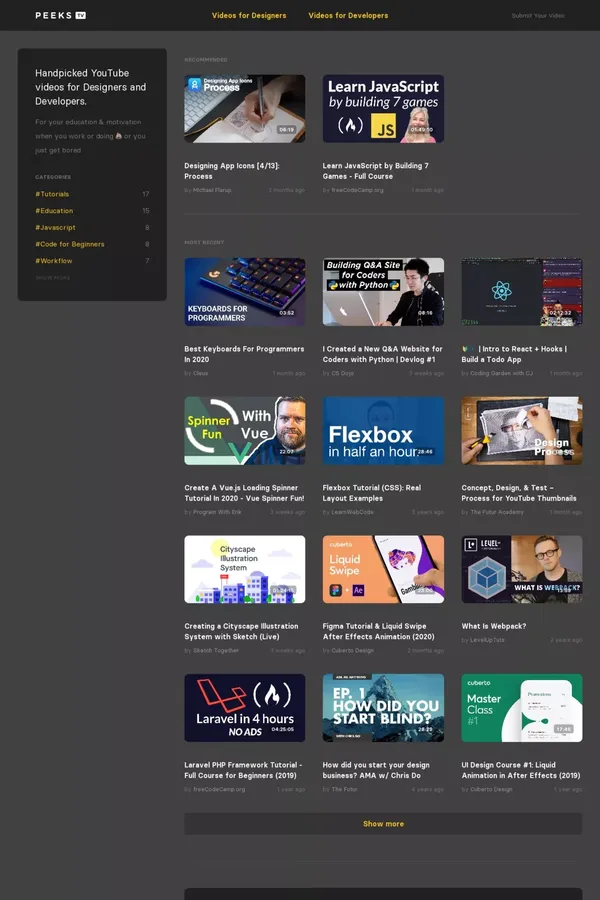Click title Create A Vue.js Loading Spinner
The width and height of the screenshot is (600, 900).
point(244,493)
